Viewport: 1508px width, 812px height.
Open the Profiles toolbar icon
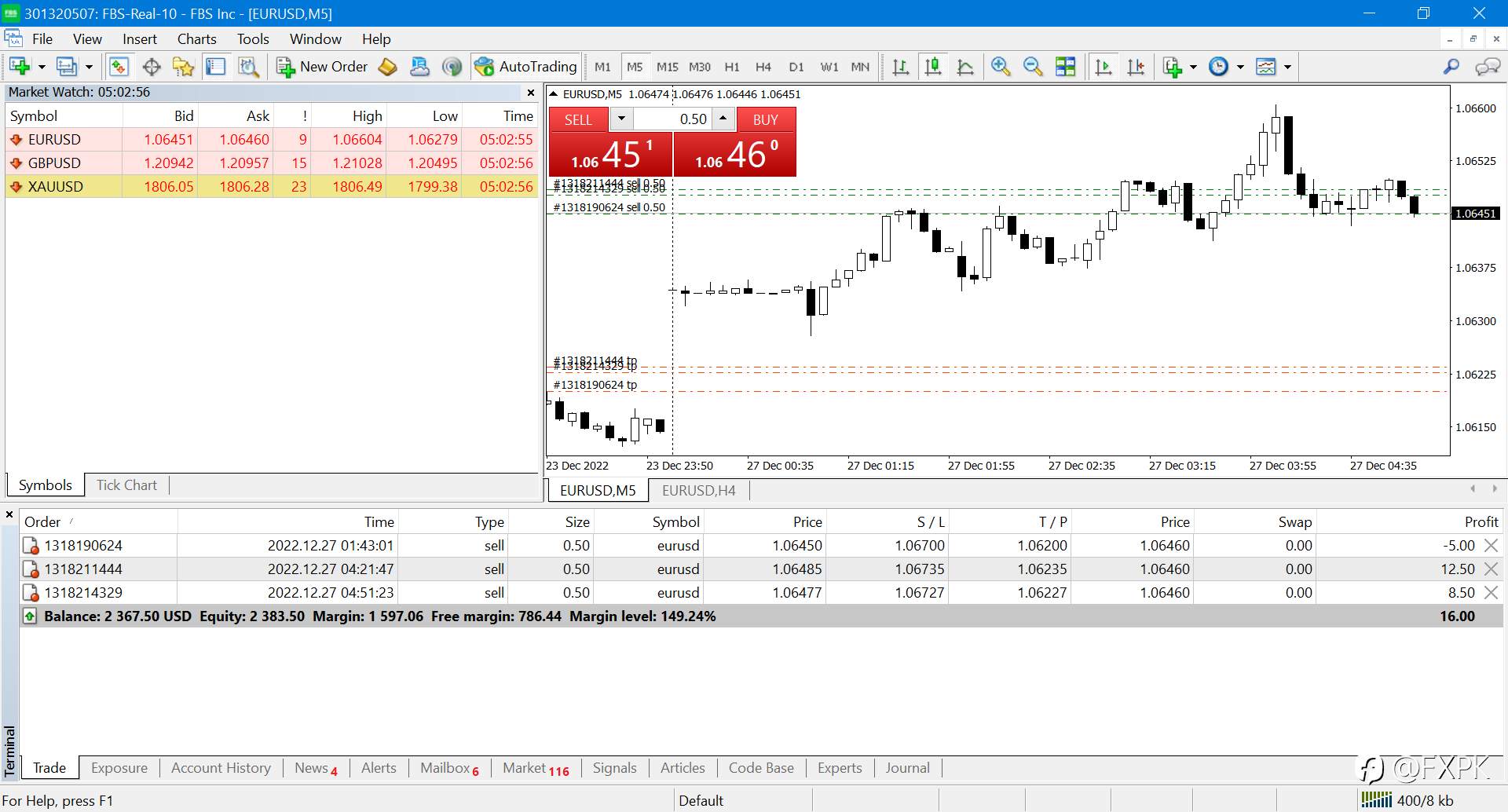click(67, 67)
